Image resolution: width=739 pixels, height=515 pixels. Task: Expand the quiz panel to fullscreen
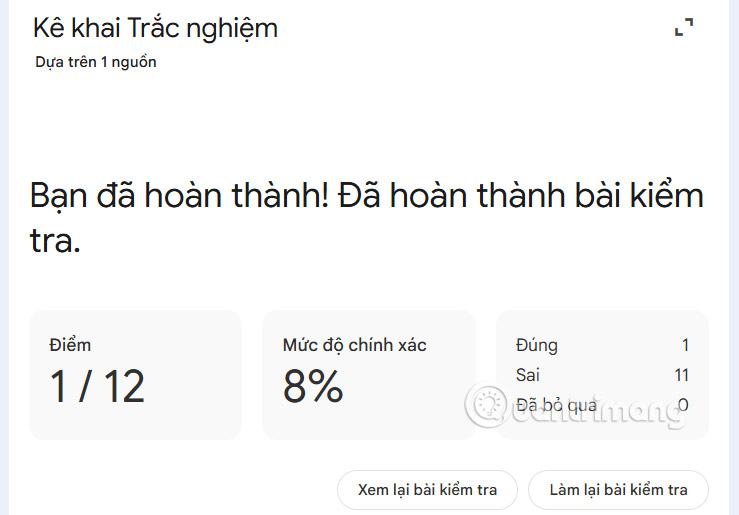[x=684, y=28]
